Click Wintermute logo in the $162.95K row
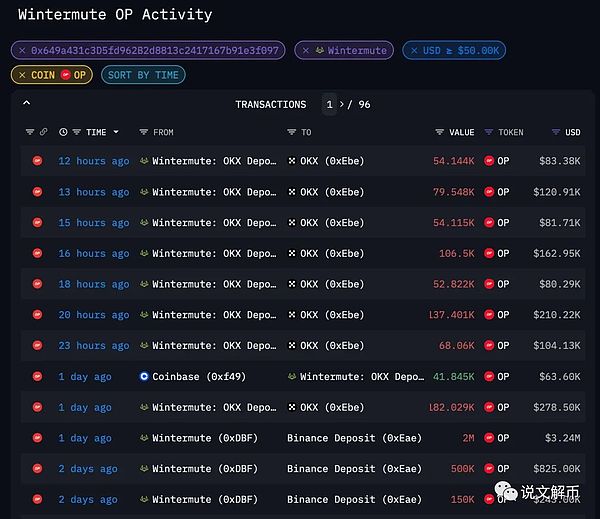This screenshot has width=600, height=519. pos(144,253)
